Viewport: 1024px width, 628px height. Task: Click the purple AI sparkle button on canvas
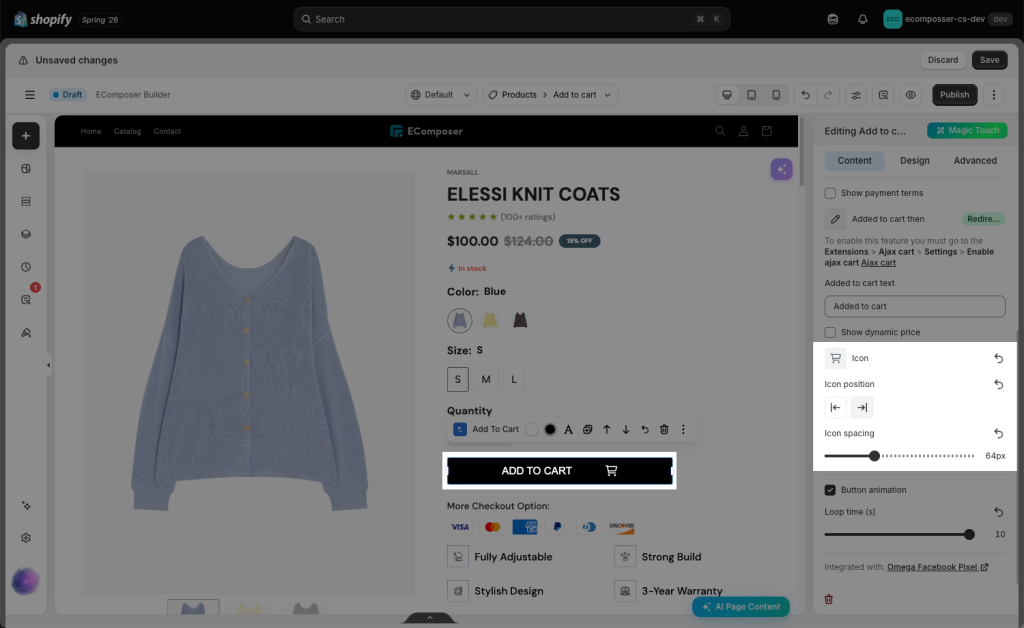point(781,169)
